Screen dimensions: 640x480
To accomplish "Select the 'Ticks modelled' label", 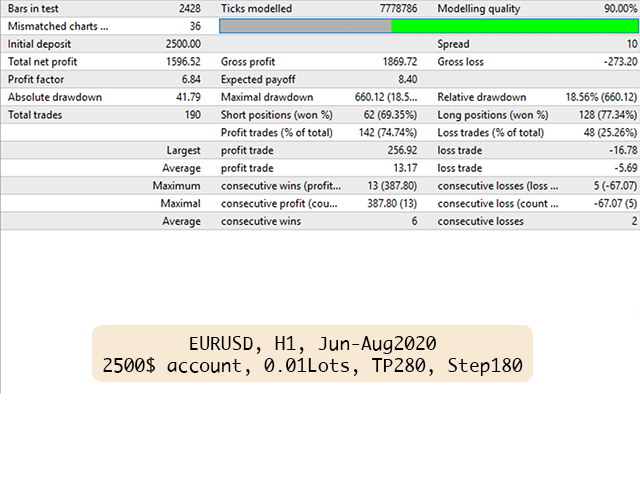I will 256,9.
